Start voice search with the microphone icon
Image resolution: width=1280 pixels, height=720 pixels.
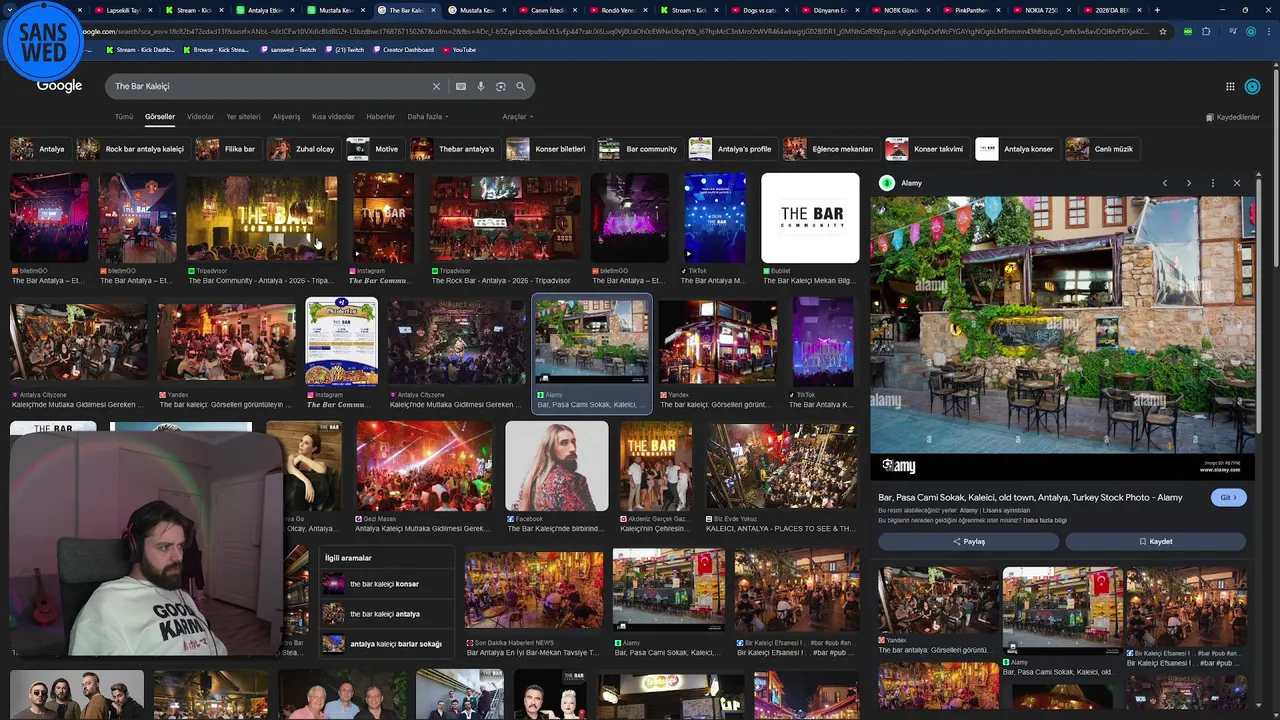click(481, 86)
